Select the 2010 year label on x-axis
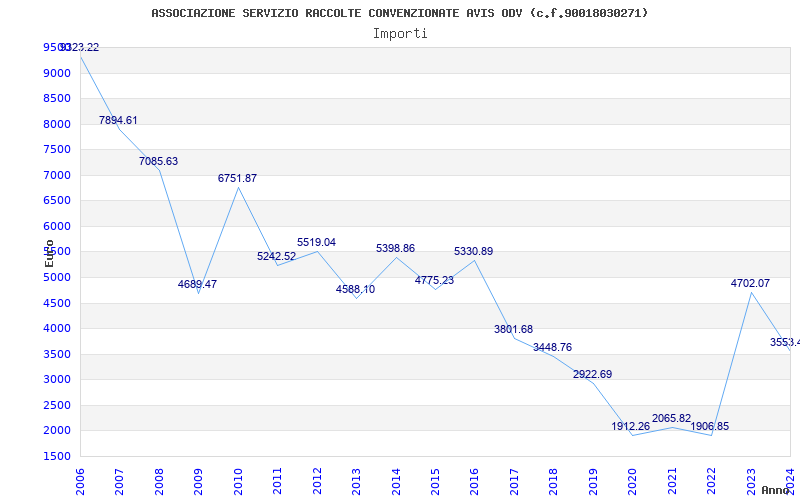Viewport: 800px width, 500px height. point(238,482)
